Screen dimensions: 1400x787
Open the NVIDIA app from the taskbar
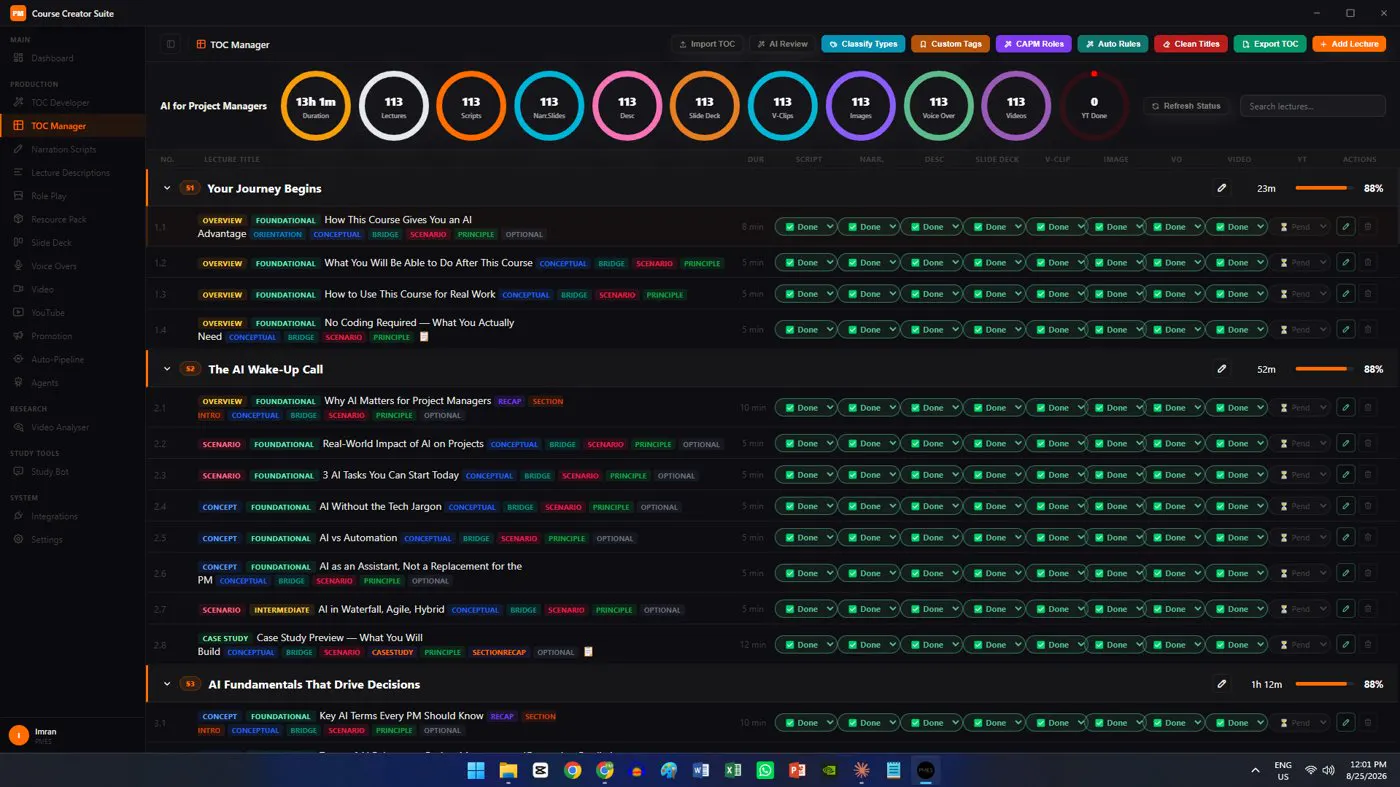click(x=829, y=770)
